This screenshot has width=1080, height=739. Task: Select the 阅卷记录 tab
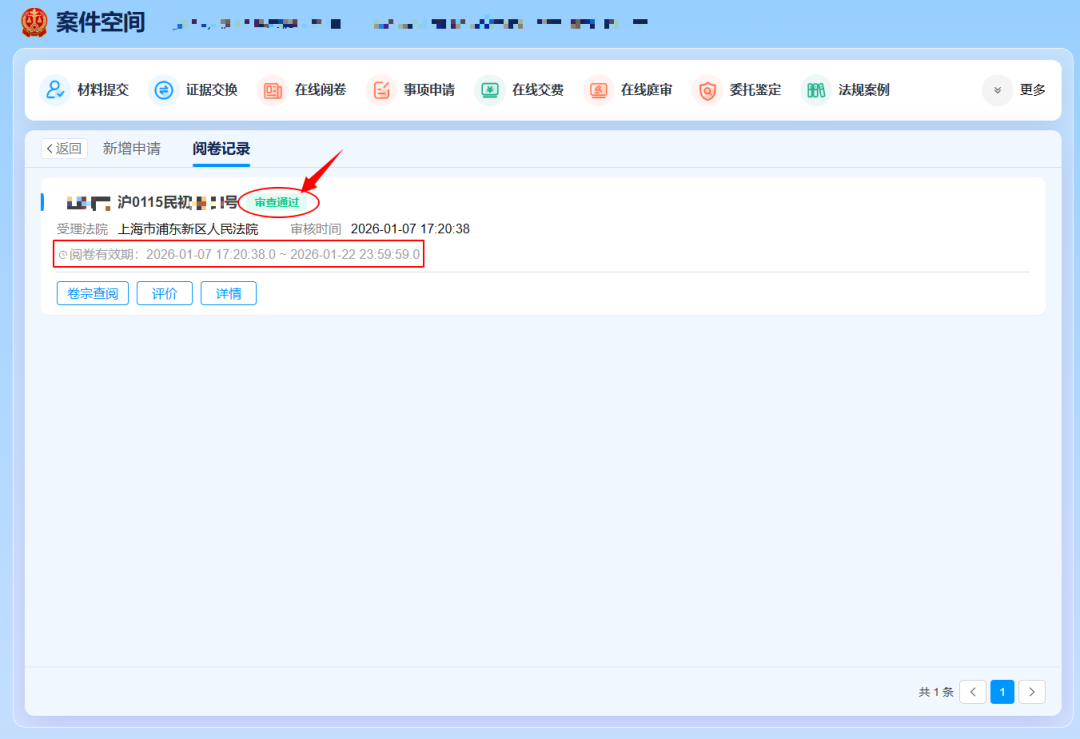click(x=221, y=148)
